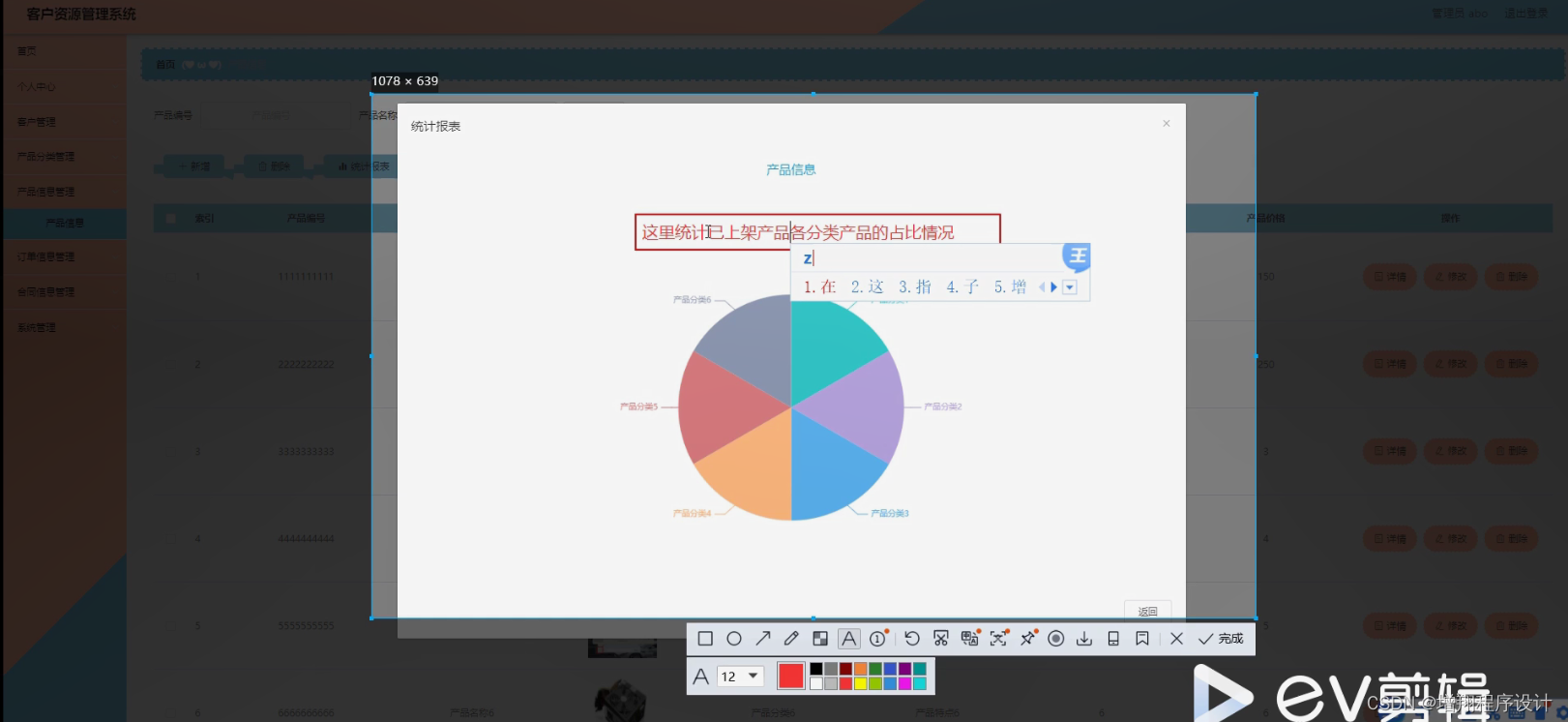Image resolution: width=1568 pixels, height=722 pixels.
Task: Open the font size 12 dropdown
Action: 741,677
